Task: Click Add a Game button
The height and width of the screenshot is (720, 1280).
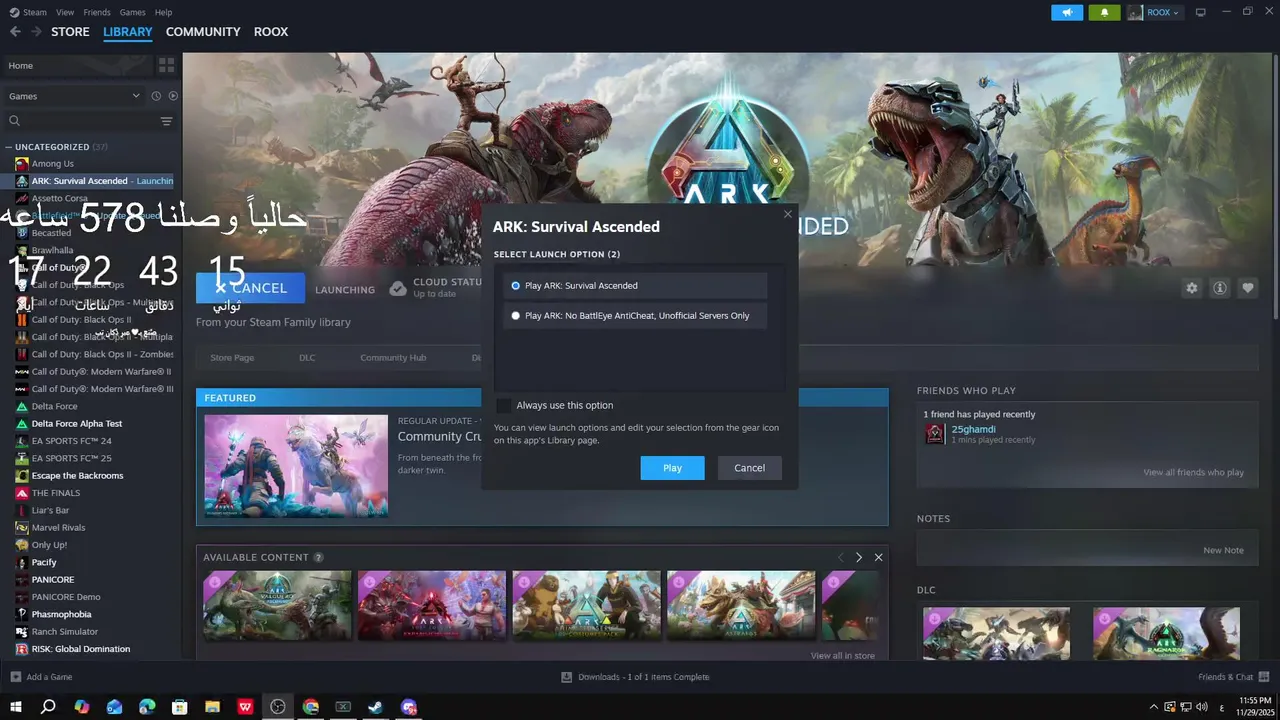Action: (x=41, y=677)
